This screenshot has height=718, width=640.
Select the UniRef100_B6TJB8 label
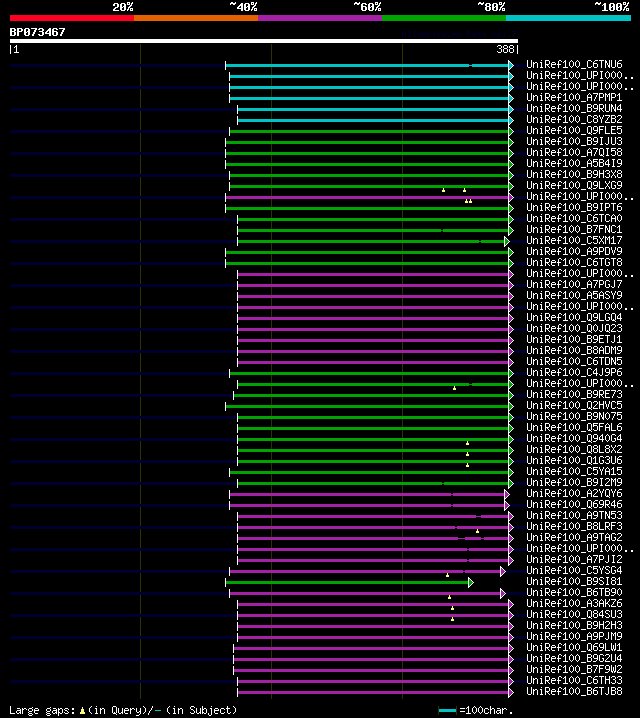pyautogui.click(x=574, y=691)
